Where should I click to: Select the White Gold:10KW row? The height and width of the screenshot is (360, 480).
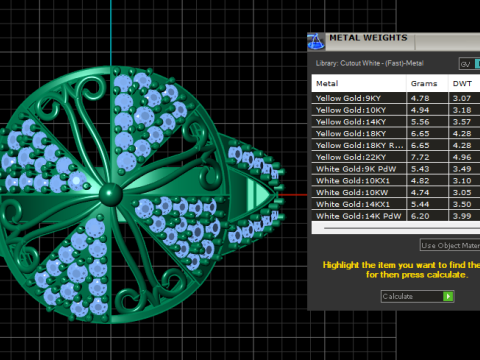[x=396, y=192]
